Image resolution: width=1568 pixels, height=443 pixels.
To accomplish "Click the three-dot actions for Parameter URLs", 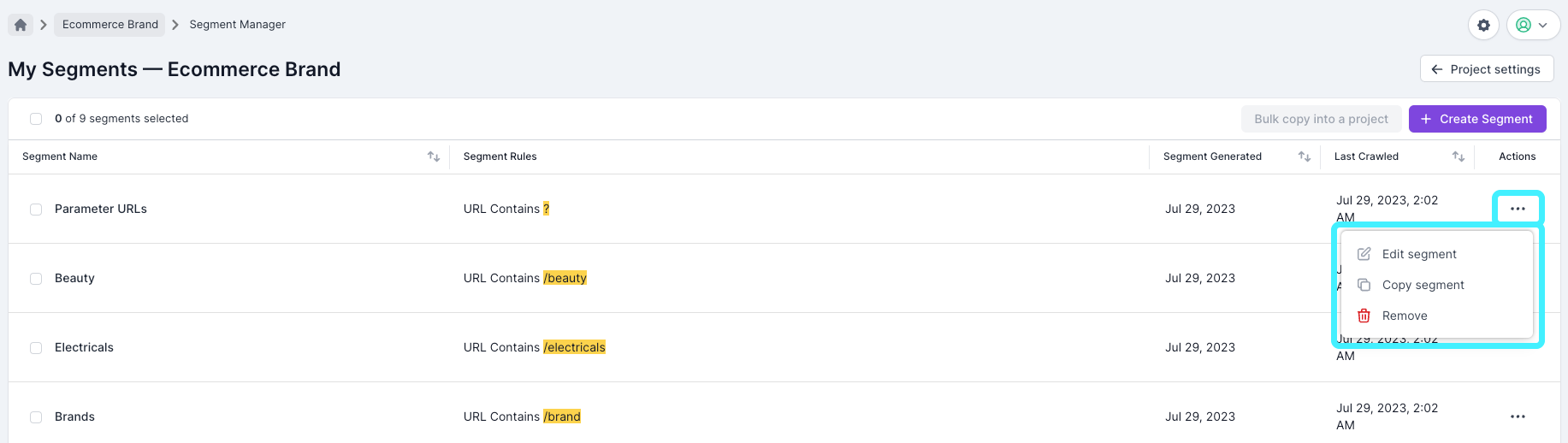I will click(1518, 209).
